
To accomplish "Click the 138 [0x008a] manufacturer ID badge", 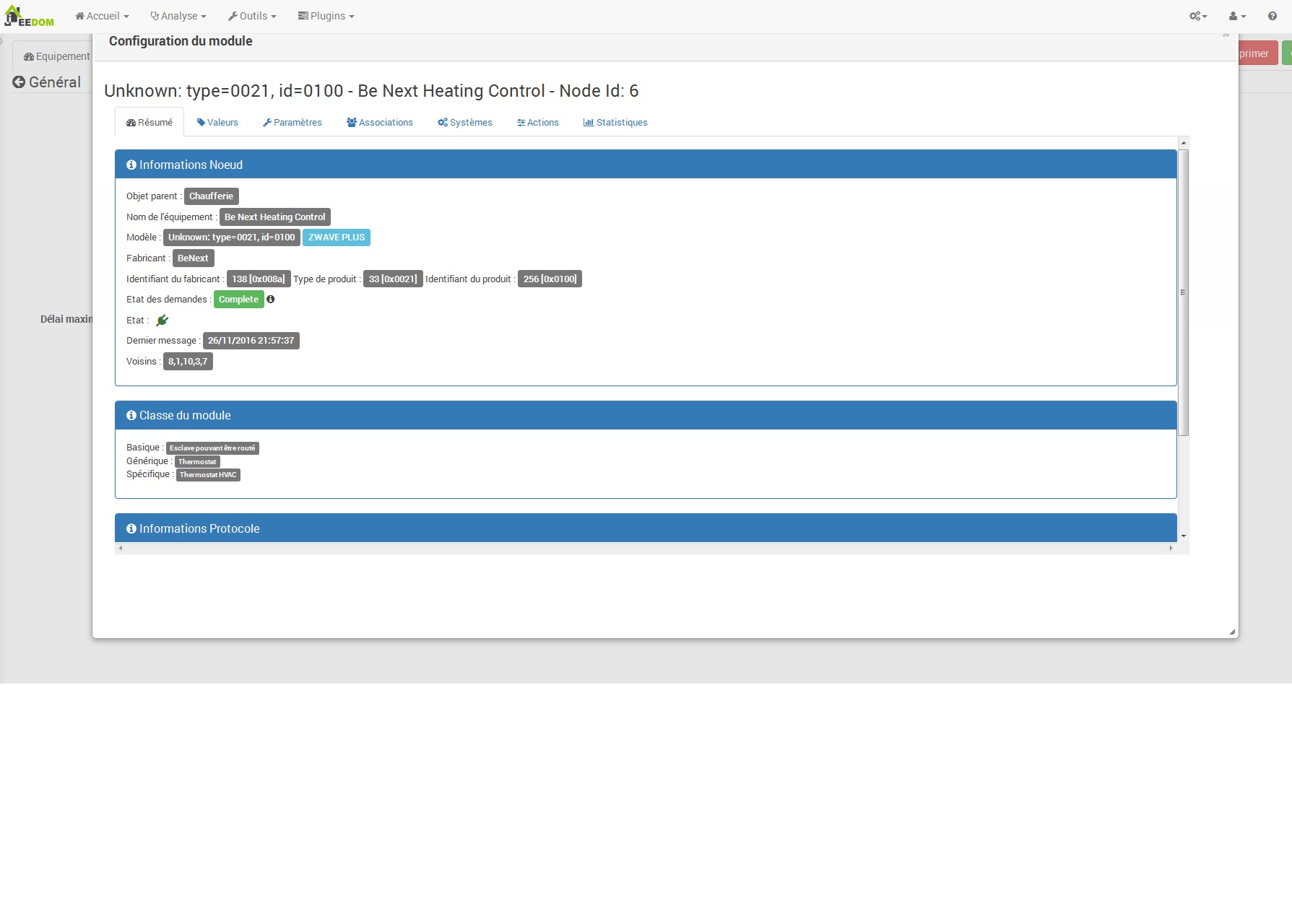I will (259, 279).
